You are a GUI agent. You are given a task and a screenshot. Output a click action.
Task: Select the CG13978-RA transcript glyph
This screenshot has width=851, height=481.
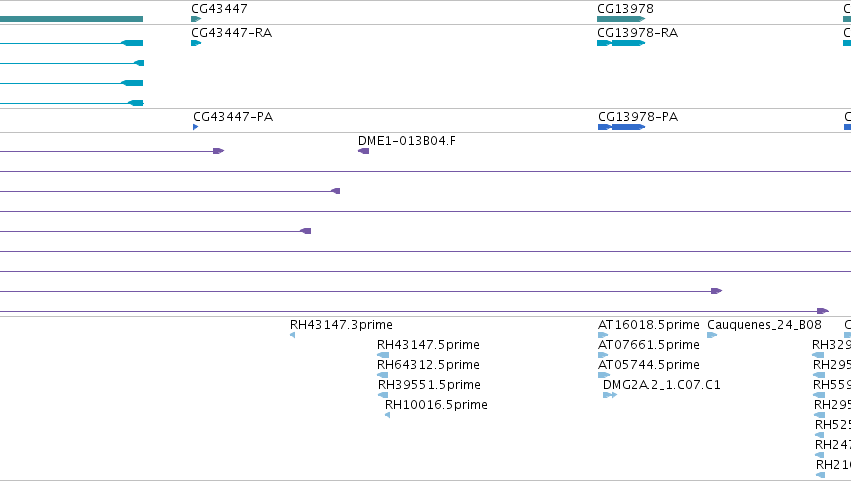[621, 43]
